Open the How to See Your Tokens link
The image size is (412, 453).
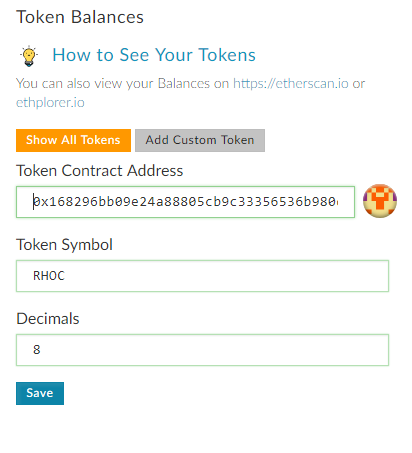(x=154, y=55)
